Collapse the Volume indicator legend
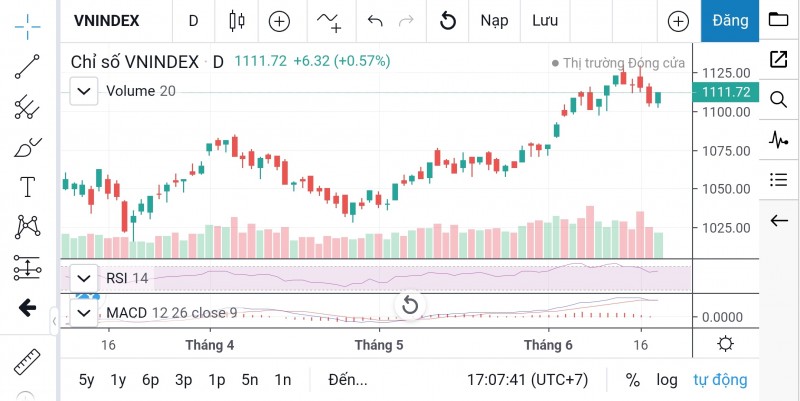This screenshot has width=800, height=401. (84, 91)
